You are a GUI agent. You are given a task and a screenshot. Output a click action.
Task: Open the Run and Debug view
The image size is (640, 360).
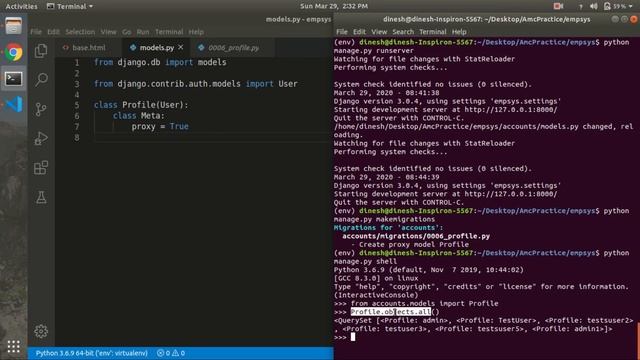(41, 138)
